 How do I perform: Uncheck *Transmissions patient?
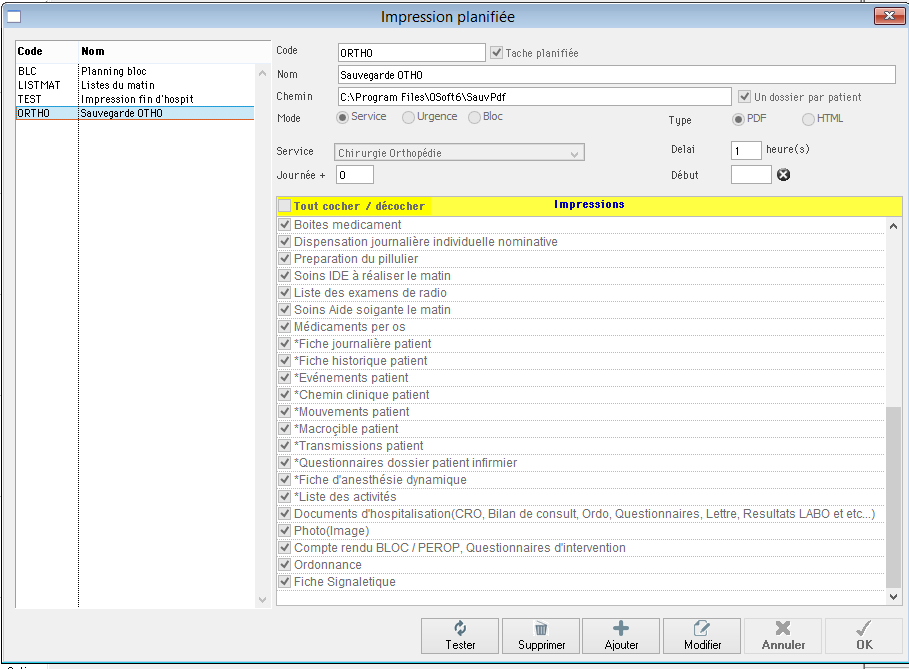[x=285, y=445]
